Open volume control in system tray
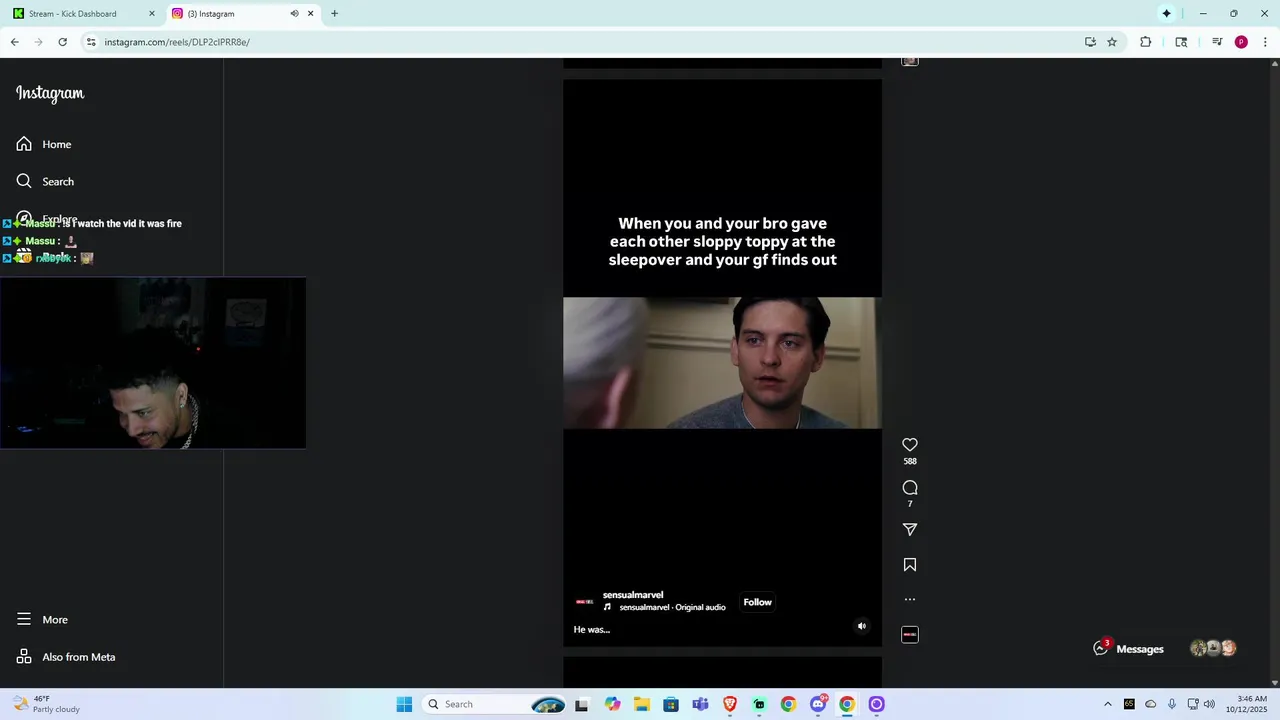Image resolution: width=1280 pixels, height=720 pixels. 1209,704
